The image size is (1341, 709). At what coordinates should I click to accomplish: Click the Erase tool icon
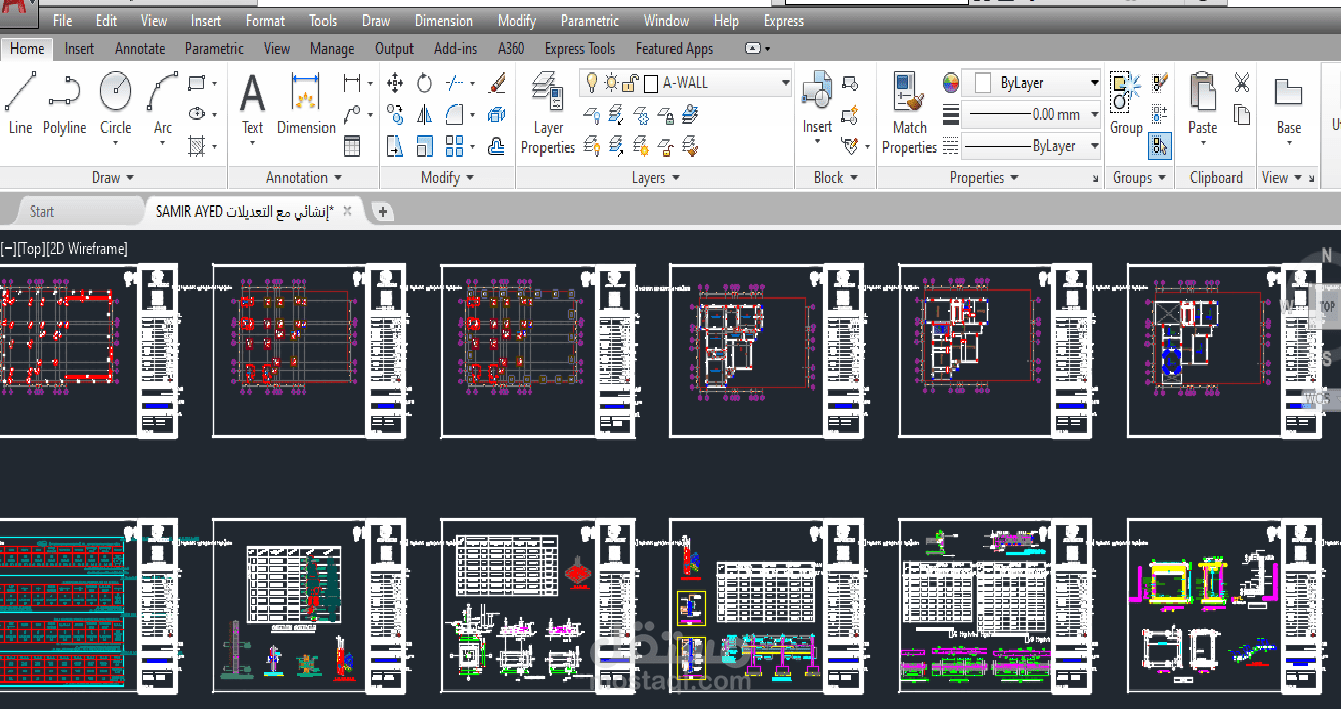497,83
